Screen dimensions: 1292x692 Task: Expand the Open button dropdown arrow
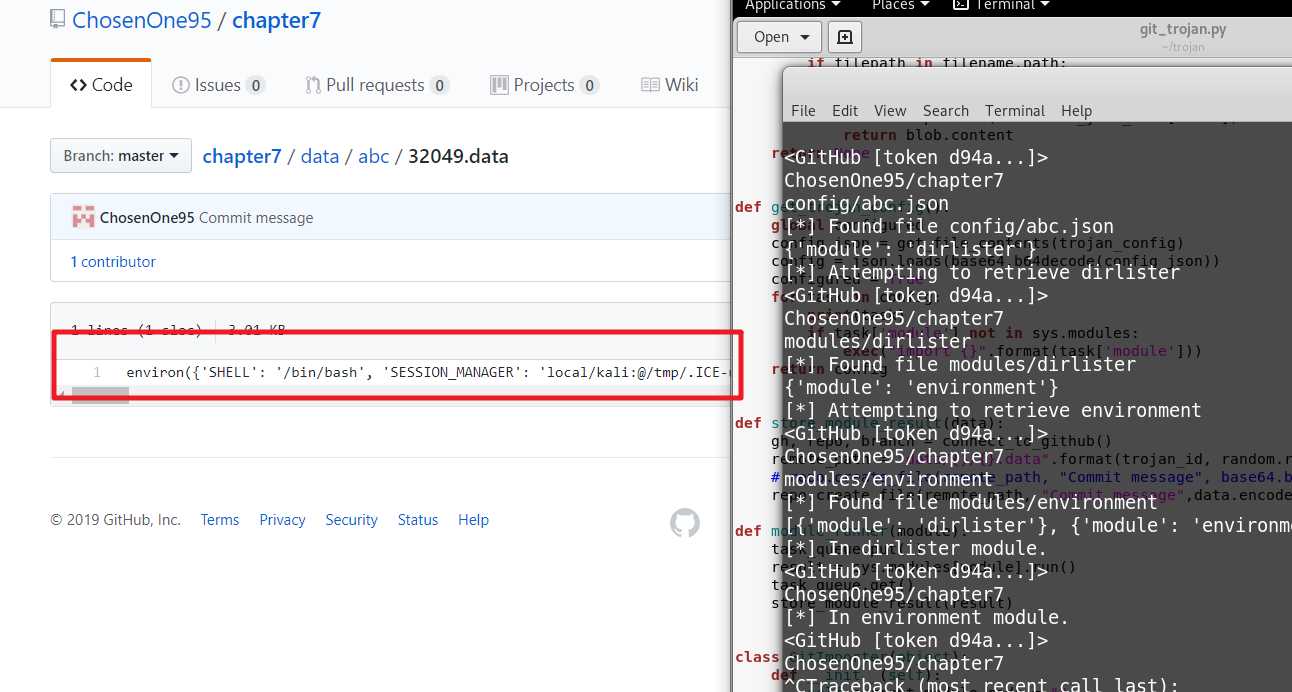coord(805,37)
